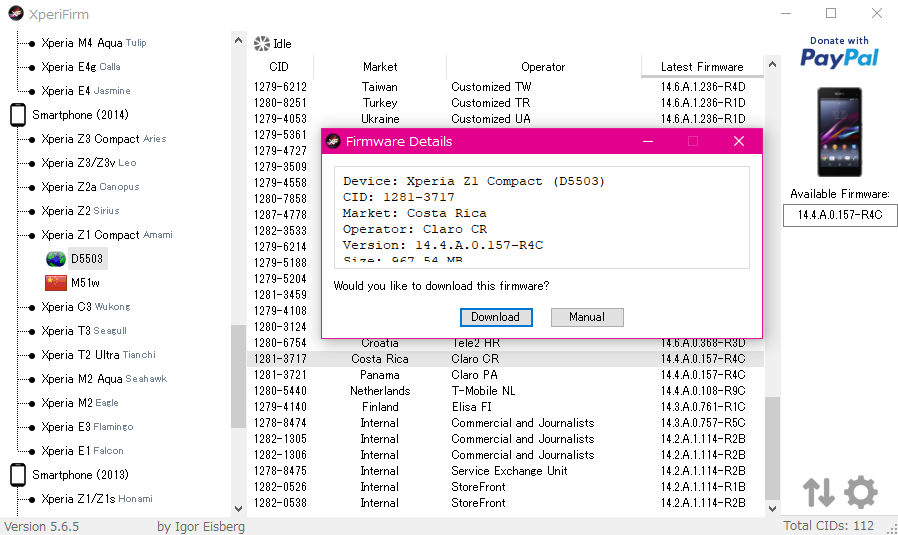
Task: Click the Smartphone (2013) phone icon
Action: click(x=18, y=475)
